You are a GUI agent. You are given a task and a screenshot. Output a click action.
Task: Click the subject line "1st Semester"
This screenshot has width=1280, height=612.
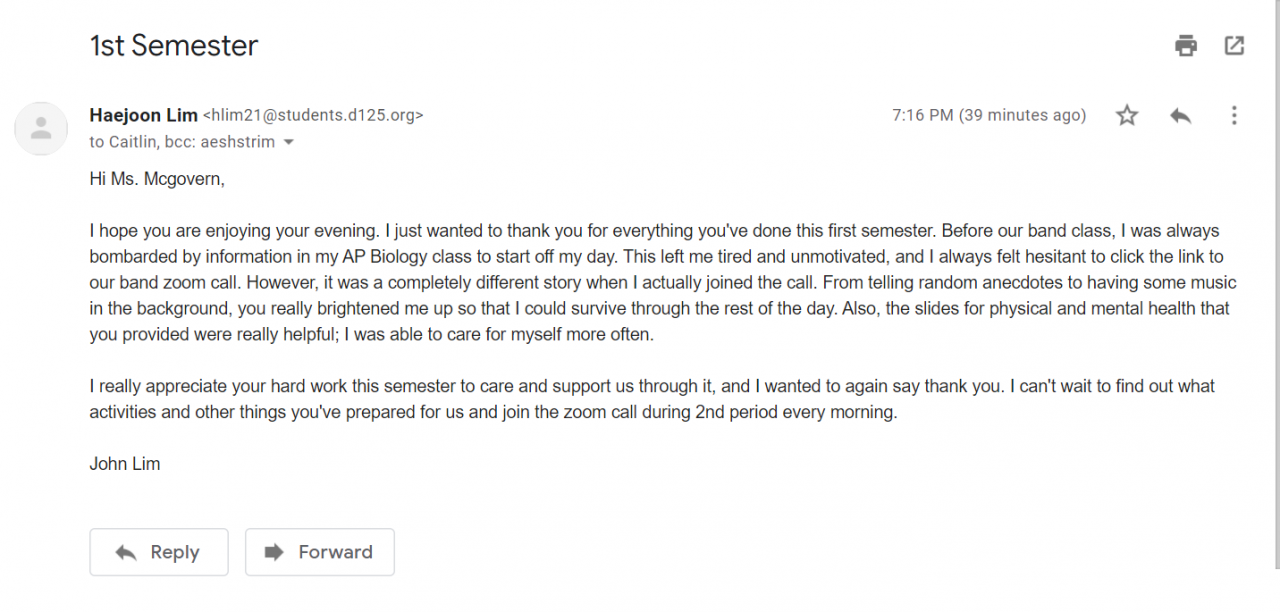tap(174, 46)
